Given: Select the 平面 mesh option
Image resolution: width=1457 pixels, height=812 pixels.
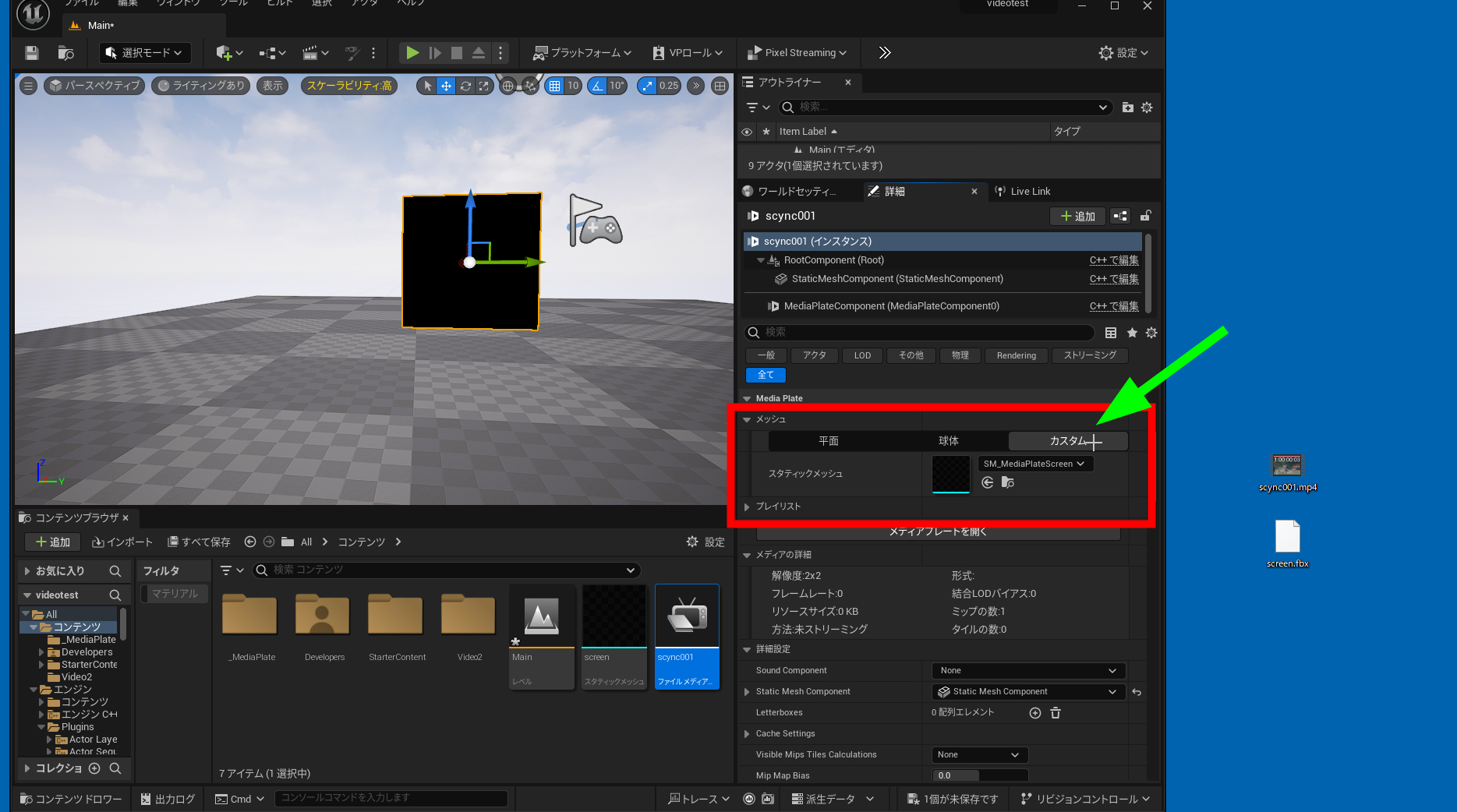Looking at the screenshot, I should click(x=828, y=441).
